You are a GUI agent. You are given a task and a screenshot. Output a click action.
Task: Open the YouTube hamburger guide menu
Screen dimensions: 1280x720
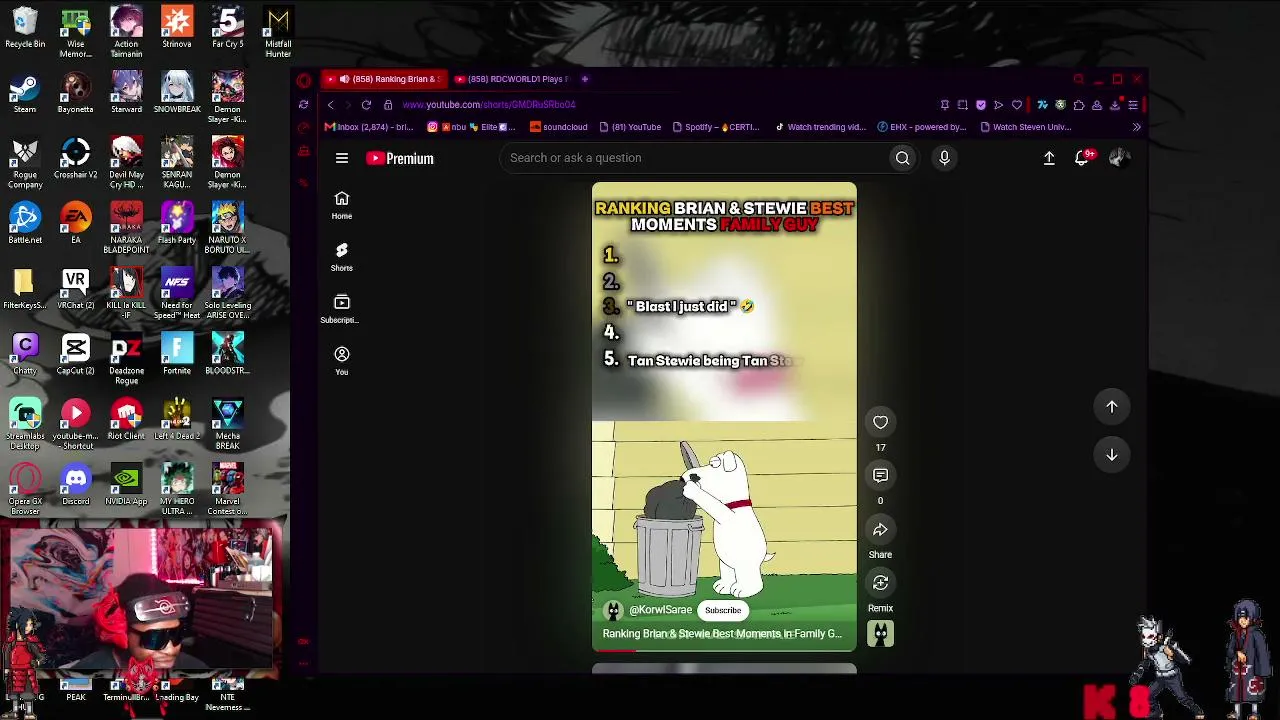click(x=342, y=158)
